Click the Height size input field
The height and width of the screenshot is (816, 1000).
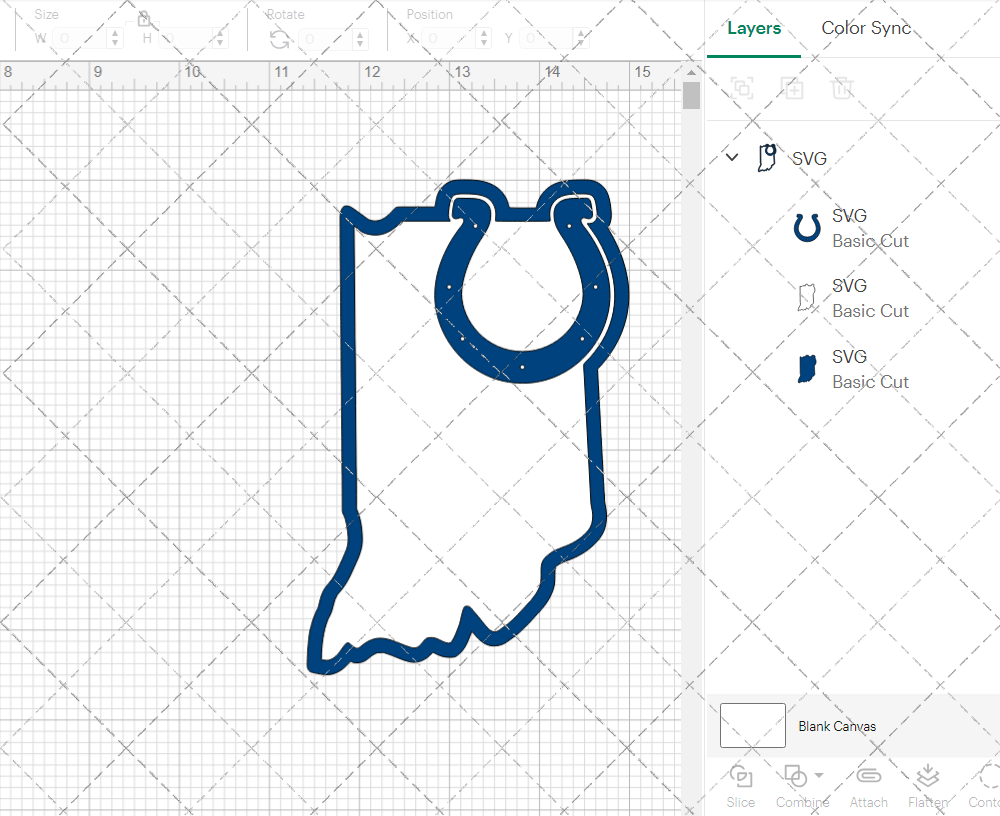185,38
